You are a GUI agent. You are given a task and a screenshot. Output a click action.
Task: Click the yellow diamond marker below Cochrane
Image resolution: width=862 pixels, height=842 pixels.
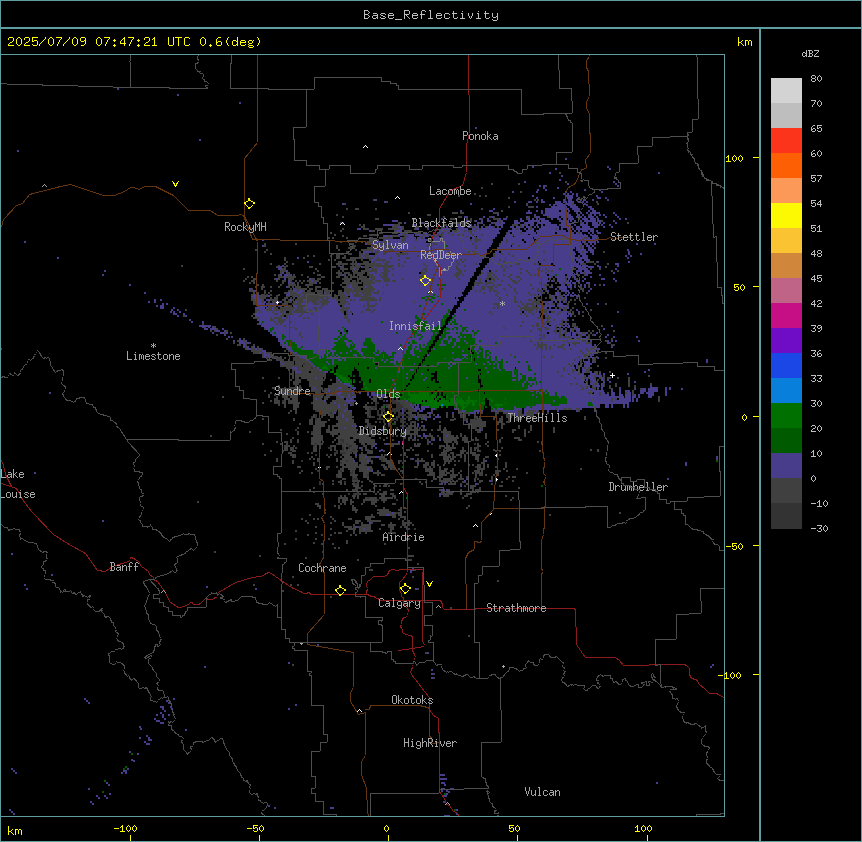tap(340, 590)
